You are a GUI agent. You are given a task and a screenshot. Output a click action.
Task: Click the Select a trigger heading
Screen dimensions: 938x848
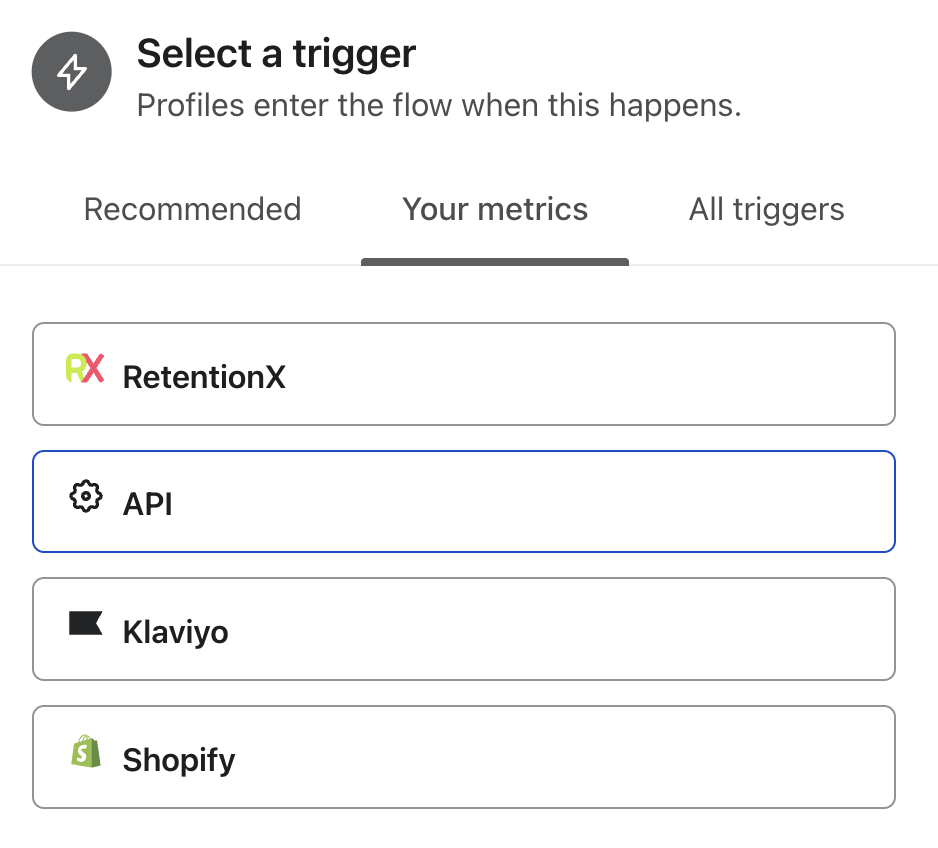click(x=276, y=54)
